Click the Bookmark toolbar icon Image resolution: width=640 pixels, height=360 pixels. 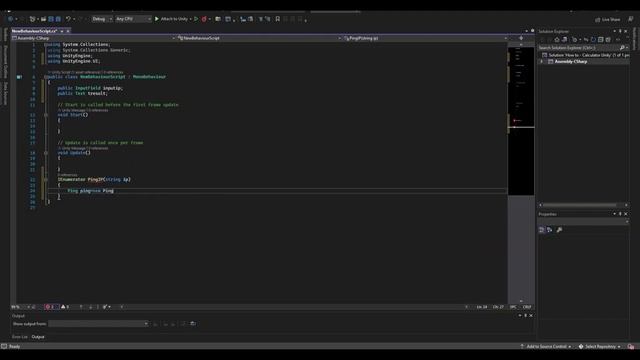278,19
